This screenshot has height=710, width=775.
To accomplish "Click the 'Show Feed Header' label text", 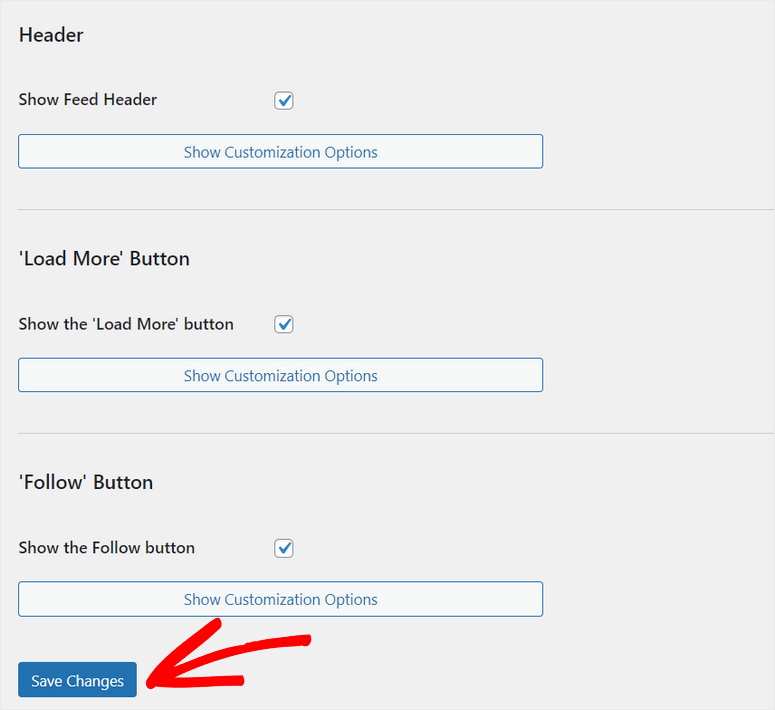I will click(x=87, y=100).
